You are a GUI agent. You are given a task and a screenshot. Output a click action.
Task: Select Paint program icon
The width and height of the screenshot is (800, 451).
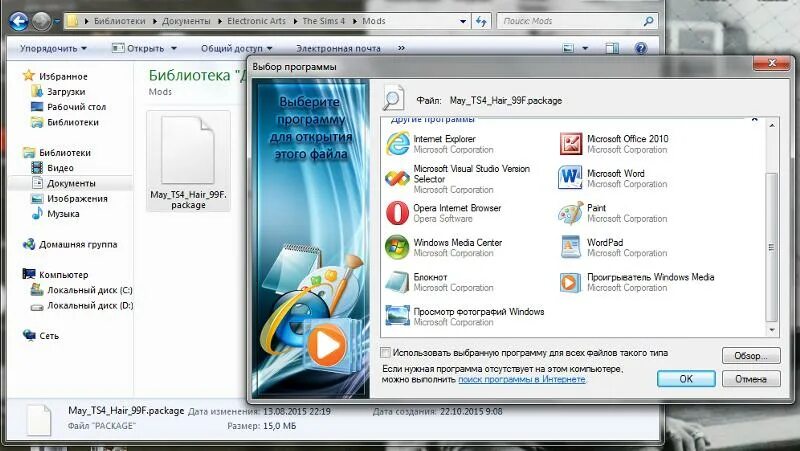(x=570, y=213)
